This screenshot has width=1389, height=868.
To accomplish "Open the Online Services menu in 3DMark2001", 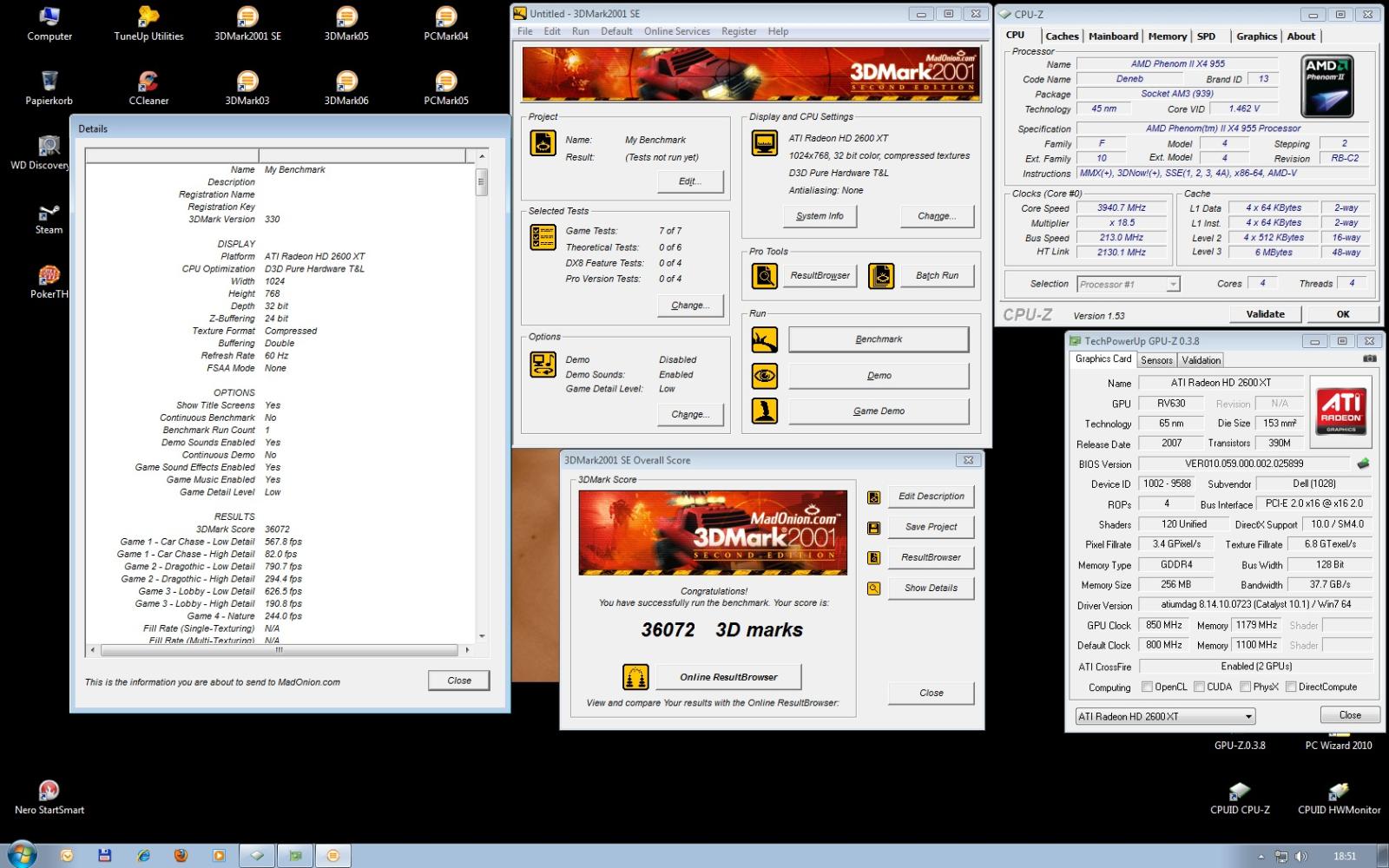I will click(x=677, y=31).
